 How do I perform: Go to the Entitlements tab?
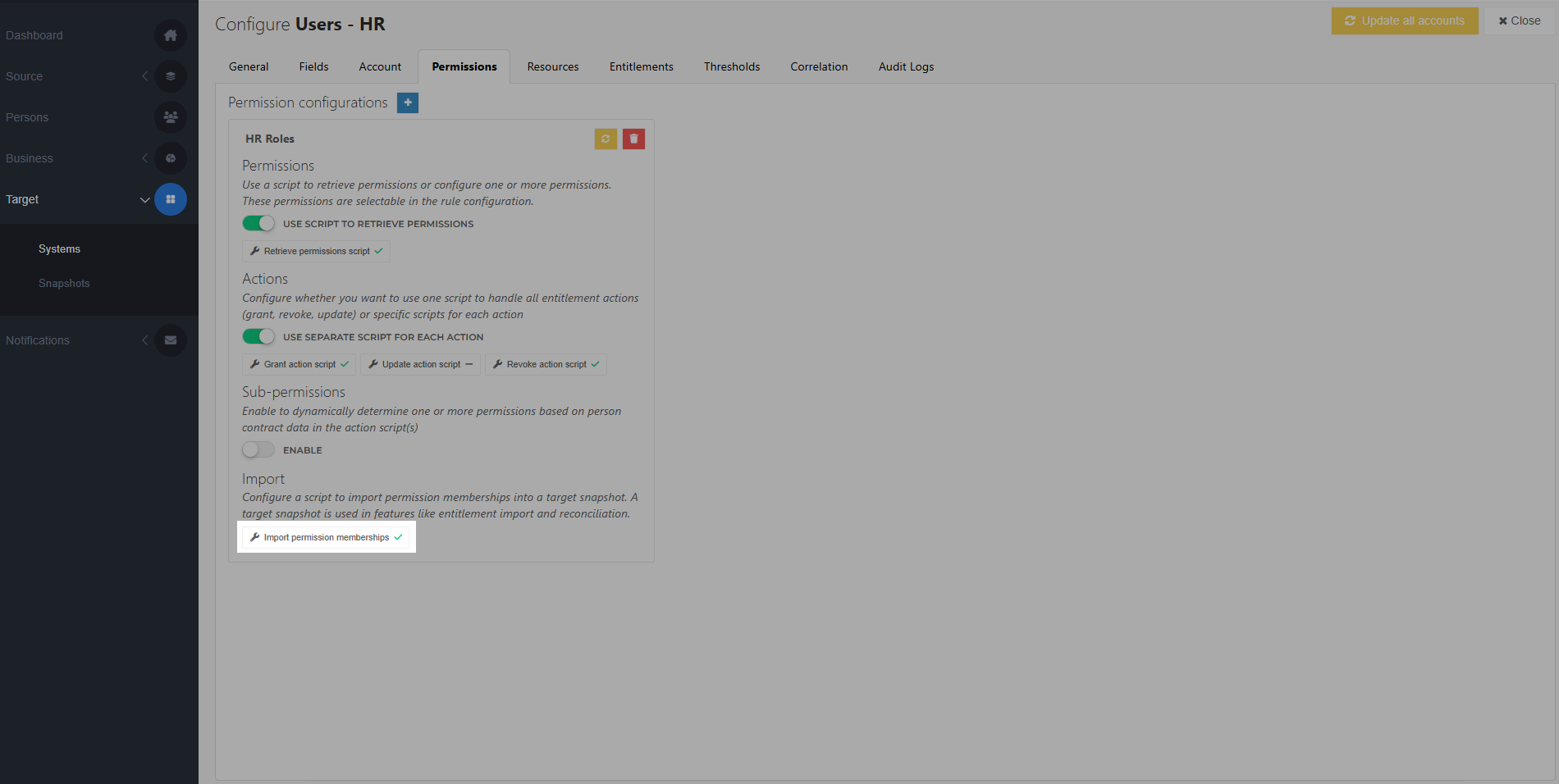pos(642,66)
